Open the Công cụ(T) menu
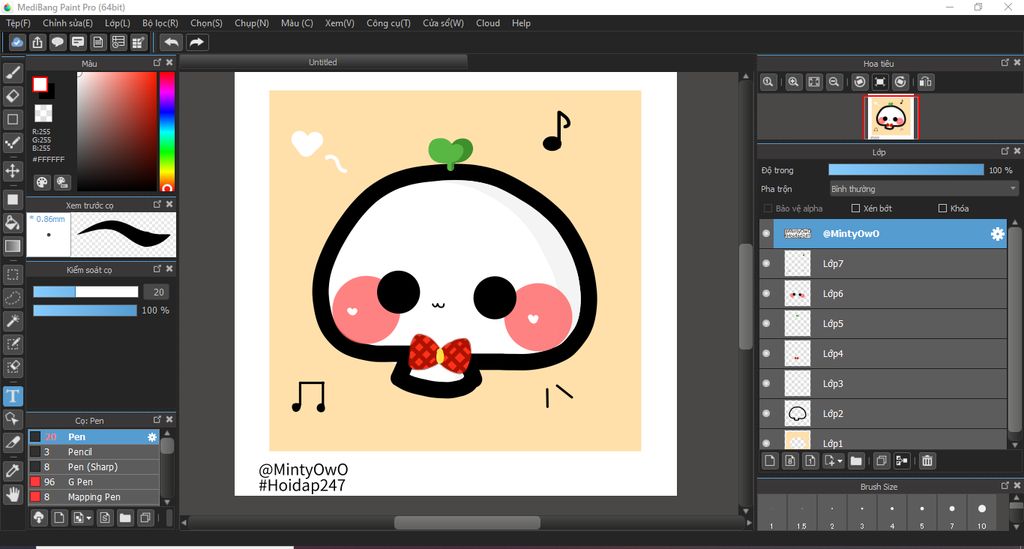This screenshot has width=1024, height=549. click(389, 23)
